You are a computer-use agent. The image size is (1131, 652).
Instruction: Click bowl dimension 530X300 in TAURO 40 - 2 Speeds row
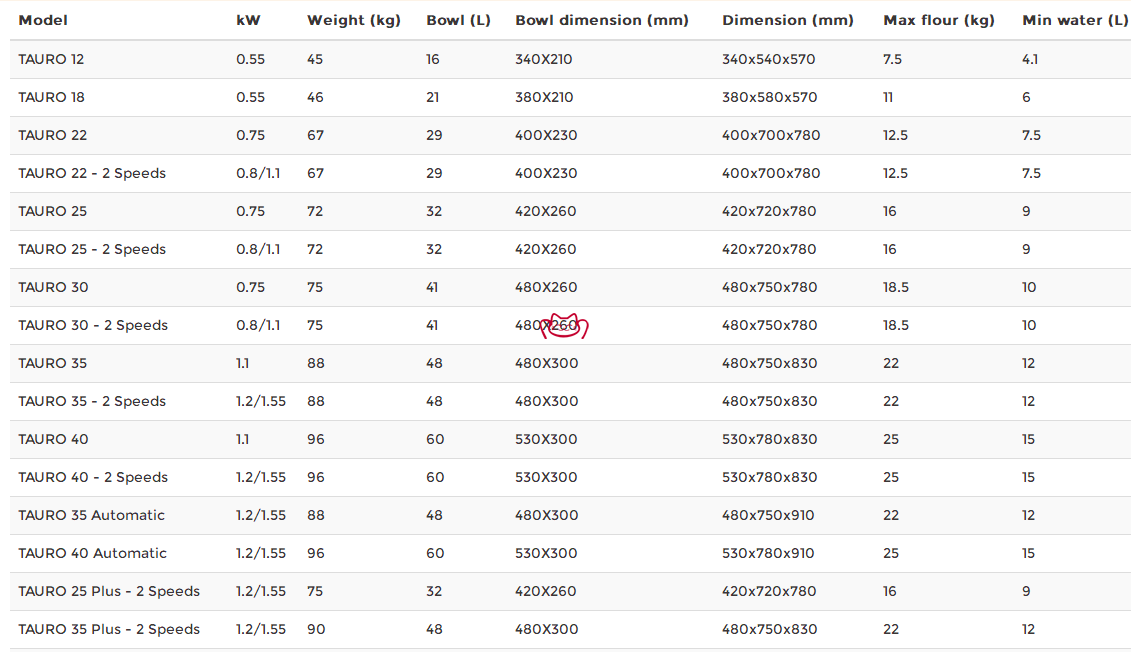tap(546, 477)
